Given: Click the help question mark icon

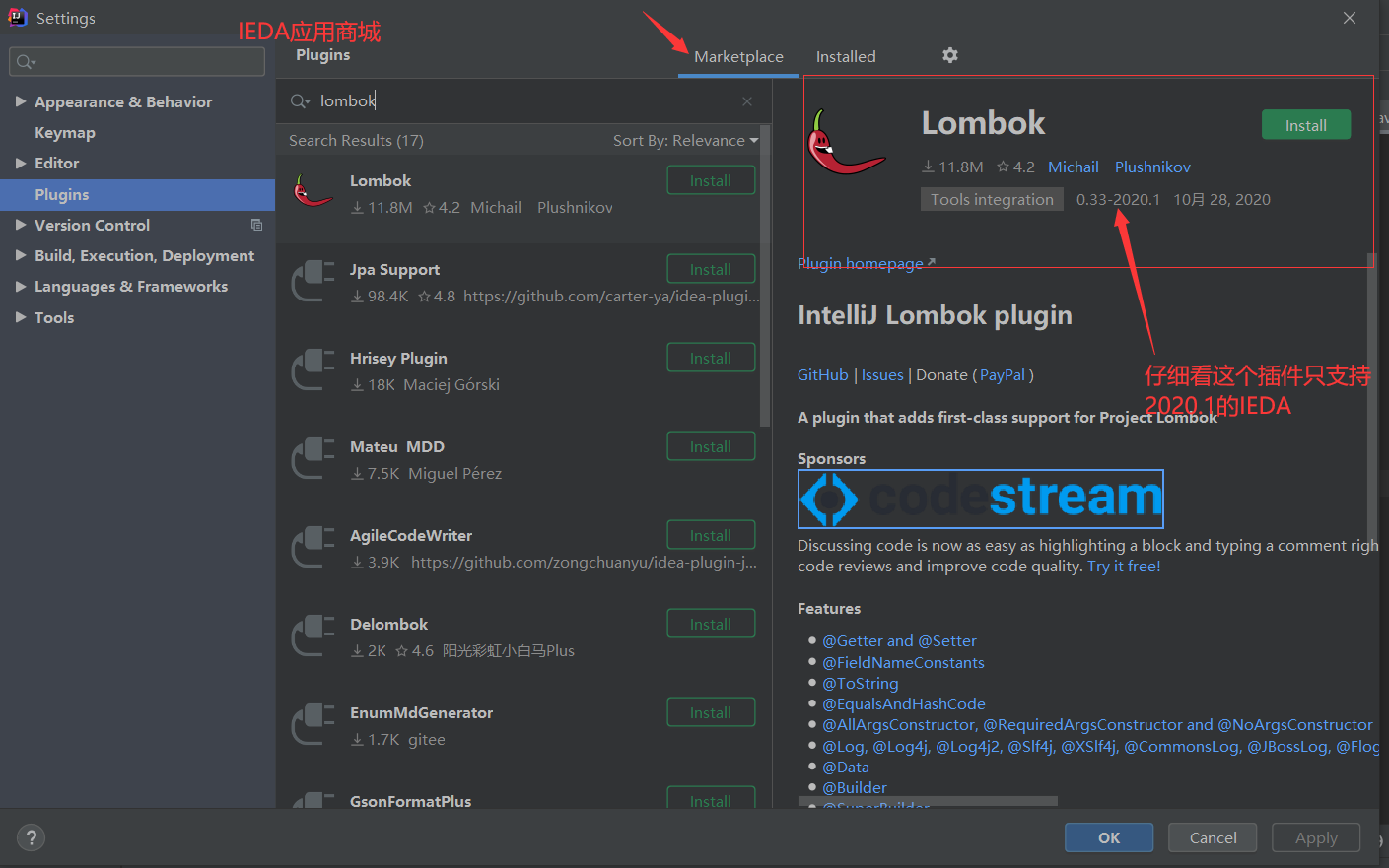Looking at the screenshot, I should pyautogui.click(x=31, y=837).
